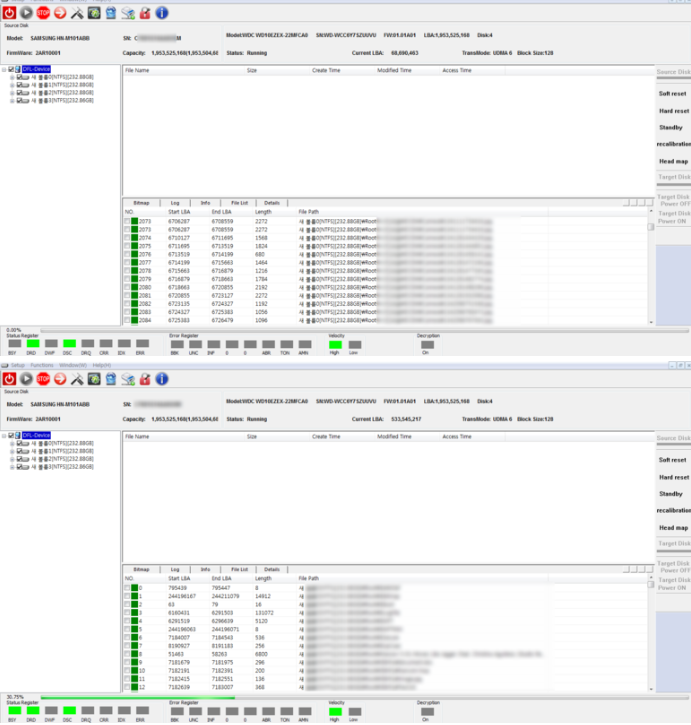Toggle checkbox for volume 0 NTFS, top window
This screenshot has height=725, width=691.
19,77
